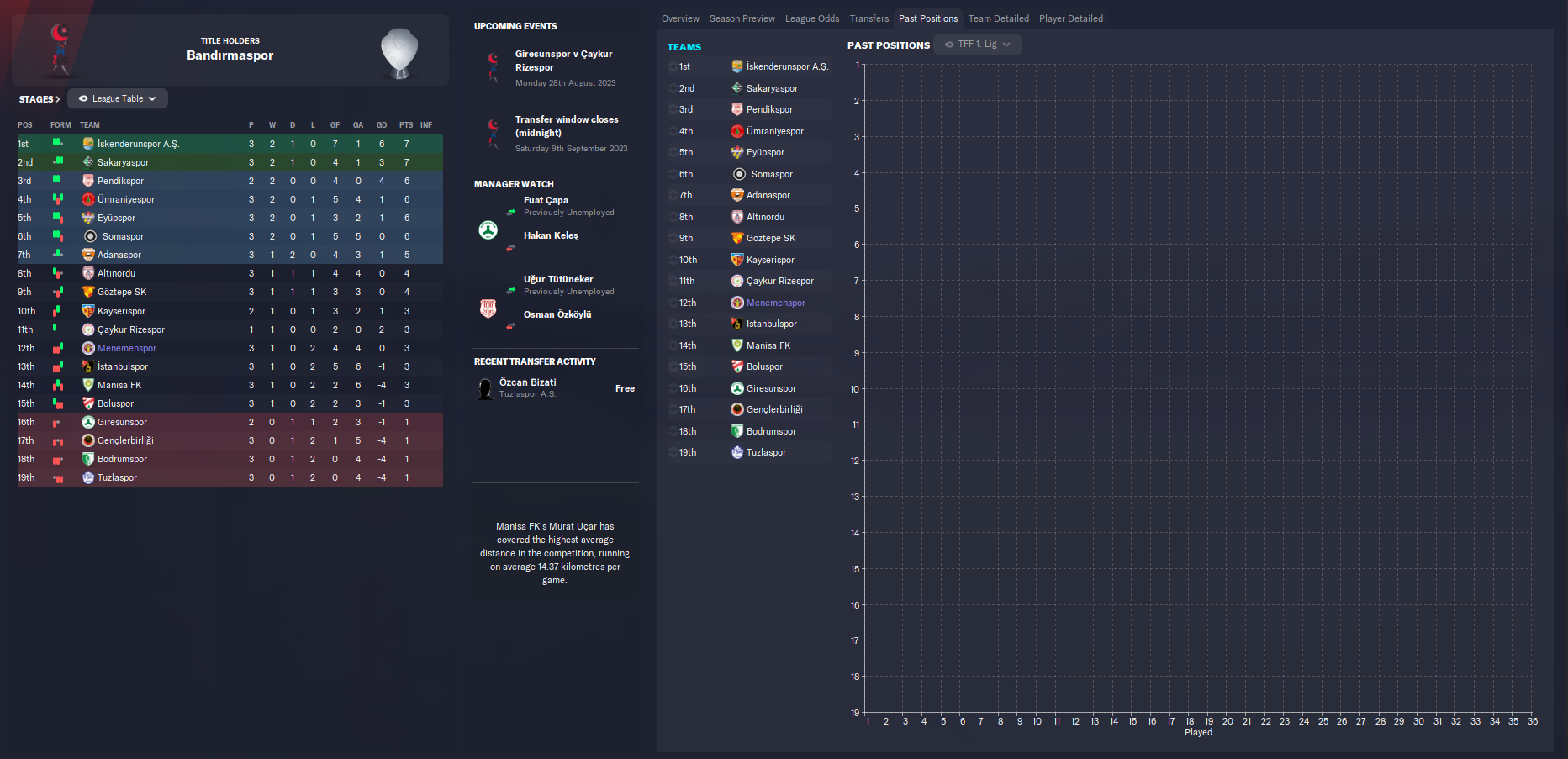The height and width of the screenshot is (759, 1568).
Task: Open the Giresunspor v Çaykur Rizespor fixture
Action: coord(564,61)
